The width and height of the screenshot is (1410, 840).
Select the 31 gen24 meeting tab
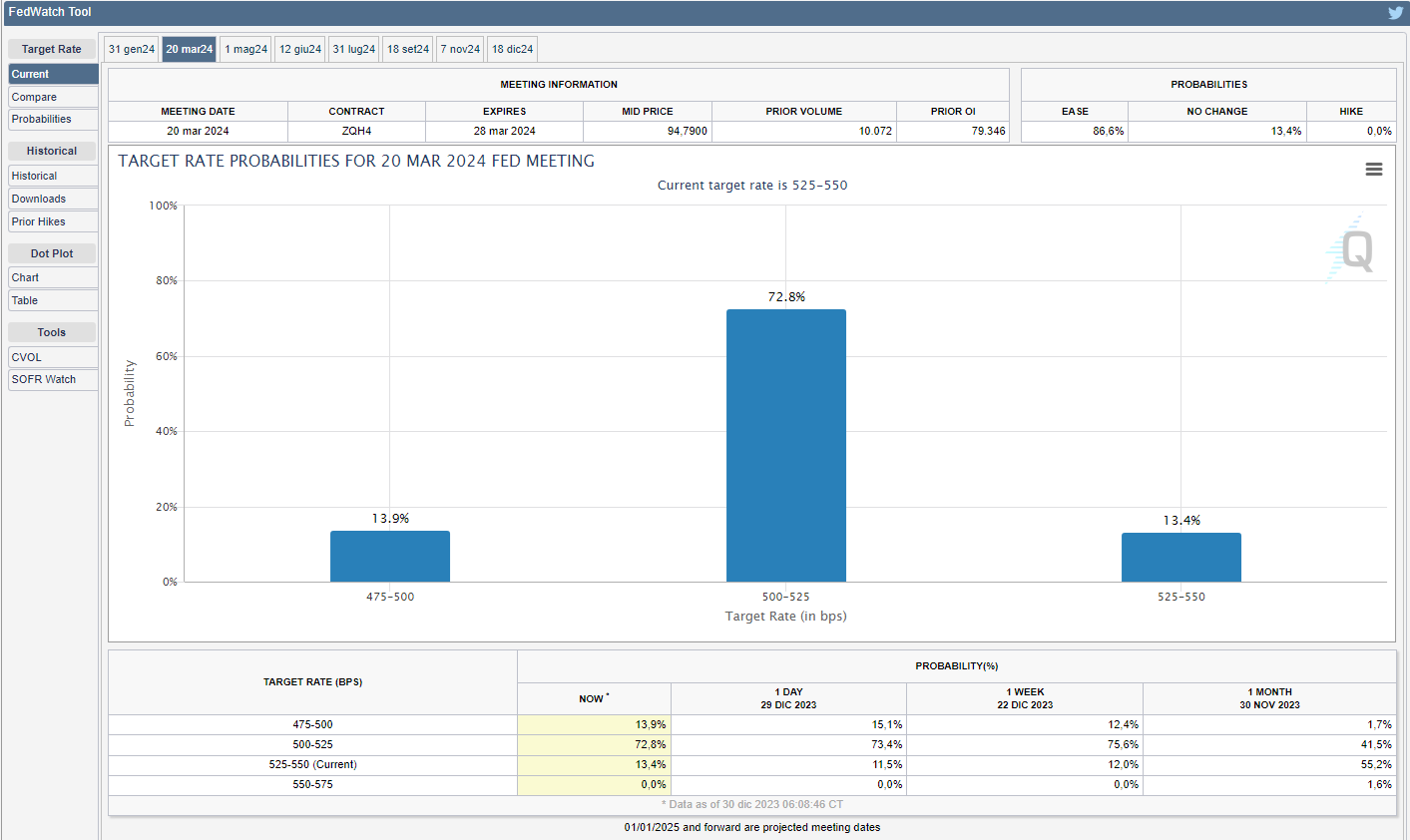click(x=132, y=49)
